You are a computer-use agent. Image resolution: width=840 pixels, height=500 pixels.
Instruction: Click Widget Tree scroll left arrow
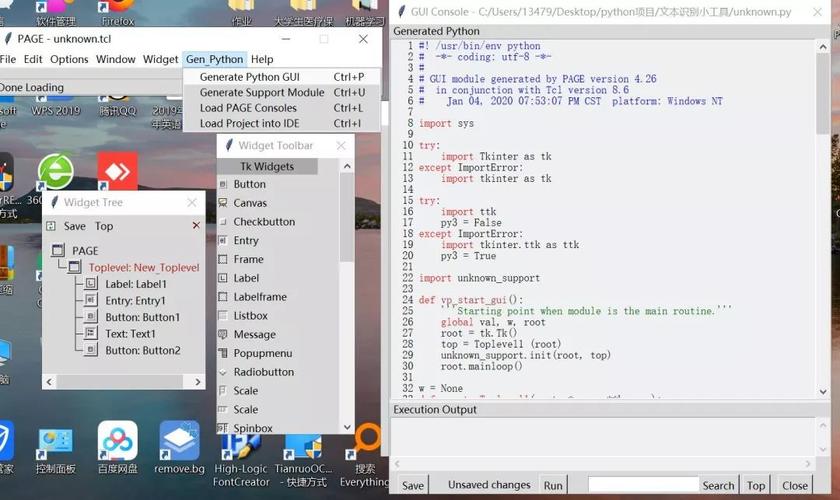point(49,382)
